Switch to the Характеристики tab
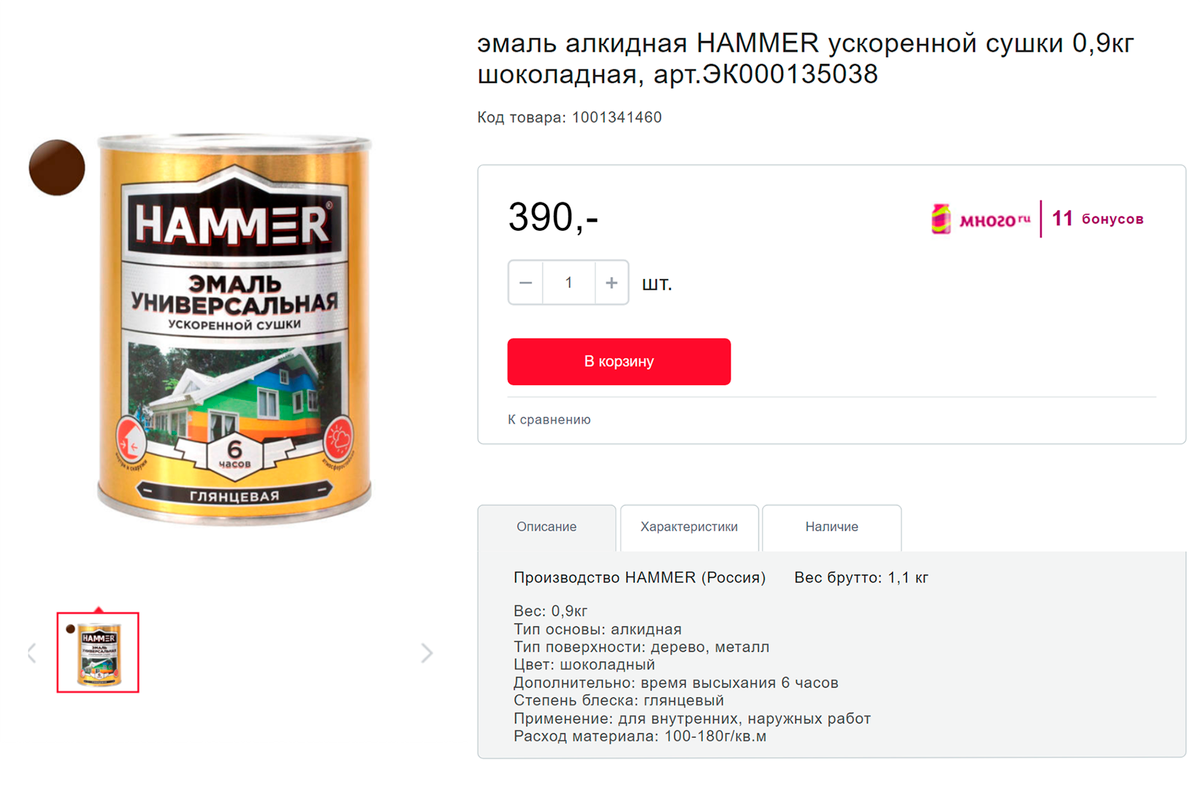 tap(689, 527)
